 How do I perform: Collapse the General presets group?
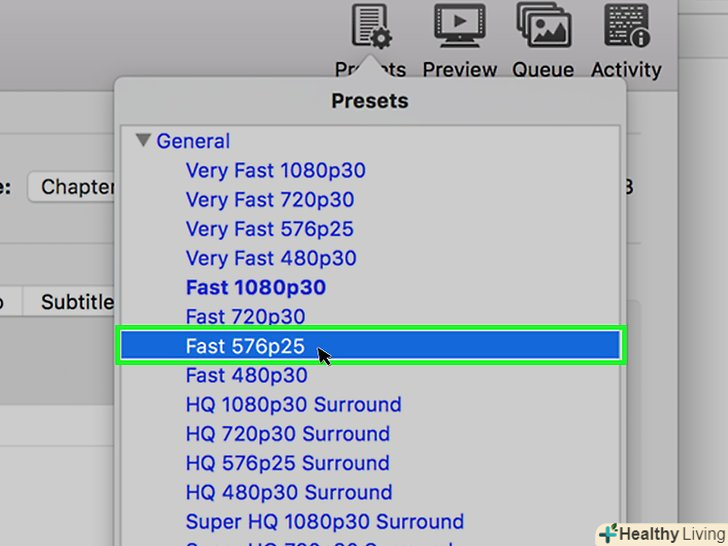[x=144, y=141]
